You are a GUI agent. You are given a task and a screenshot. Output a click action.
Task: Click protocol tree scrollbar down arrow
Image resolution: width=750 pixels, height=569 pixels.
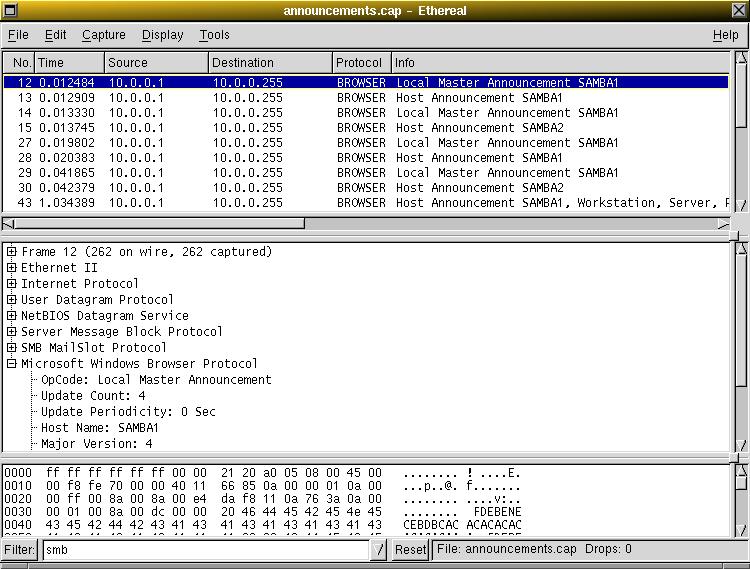(741, 445)
